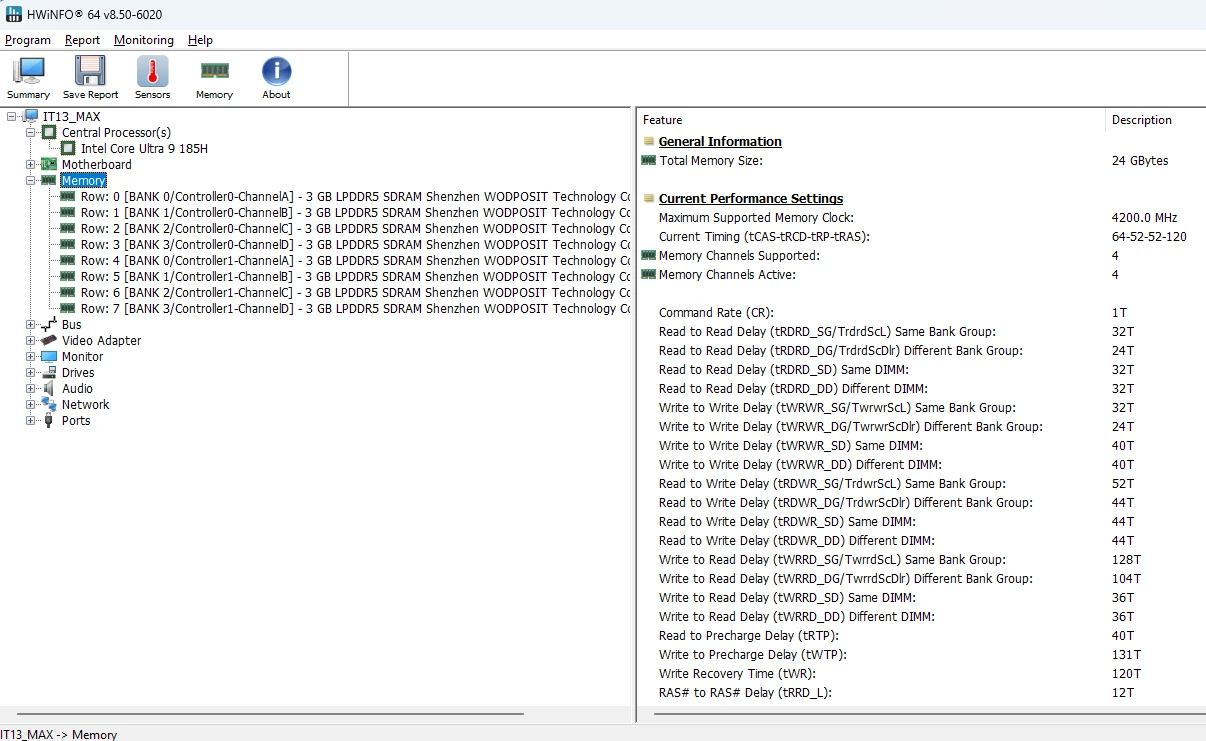Image resolution: width=1206 pixels, height=741 pixels.
Task: Open the Sensors thermometer icon
Action: click(152, 71)
